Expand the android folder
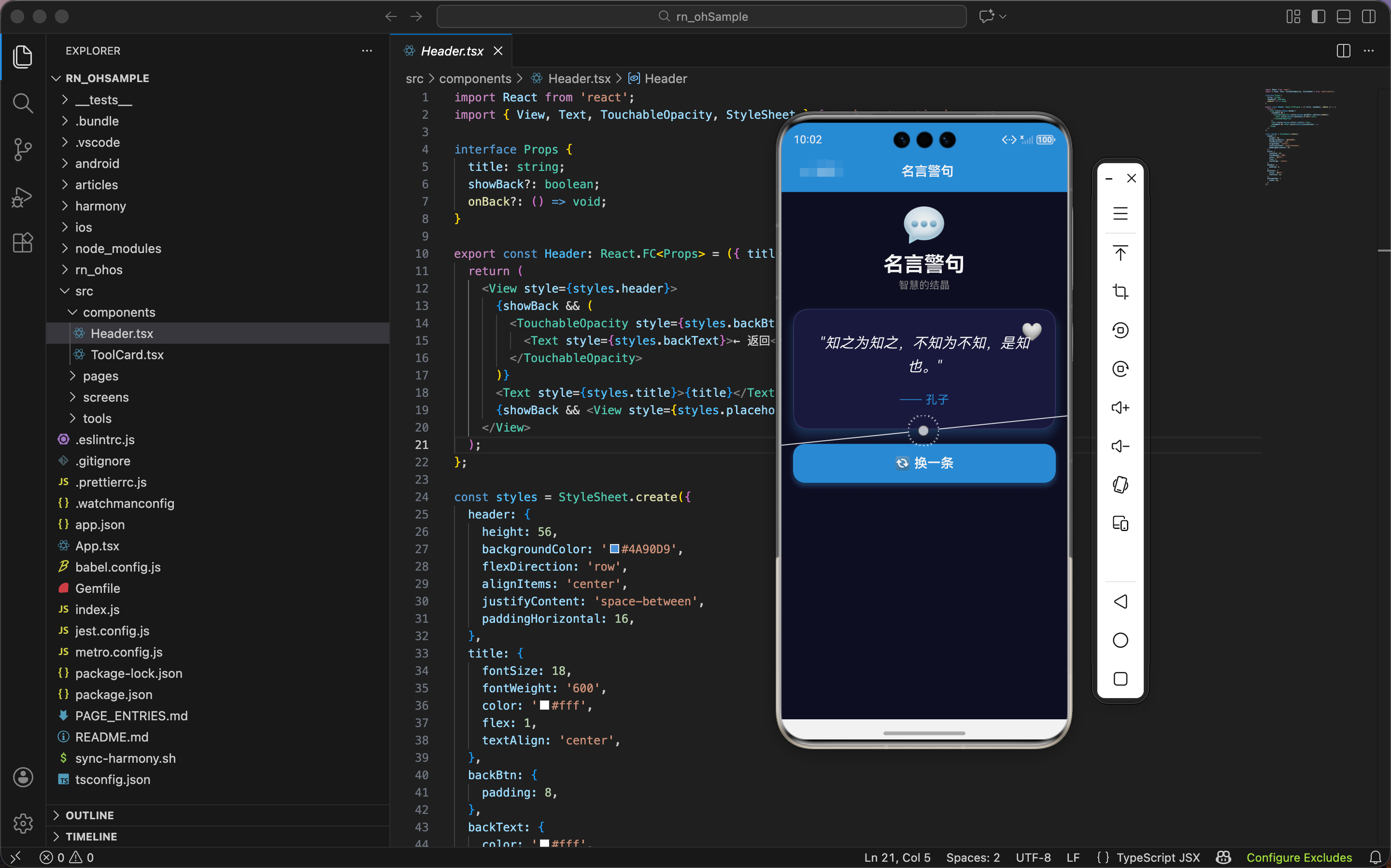Image resolution: width=1391 pixels, height=868 pixels. tap(97, 164)
